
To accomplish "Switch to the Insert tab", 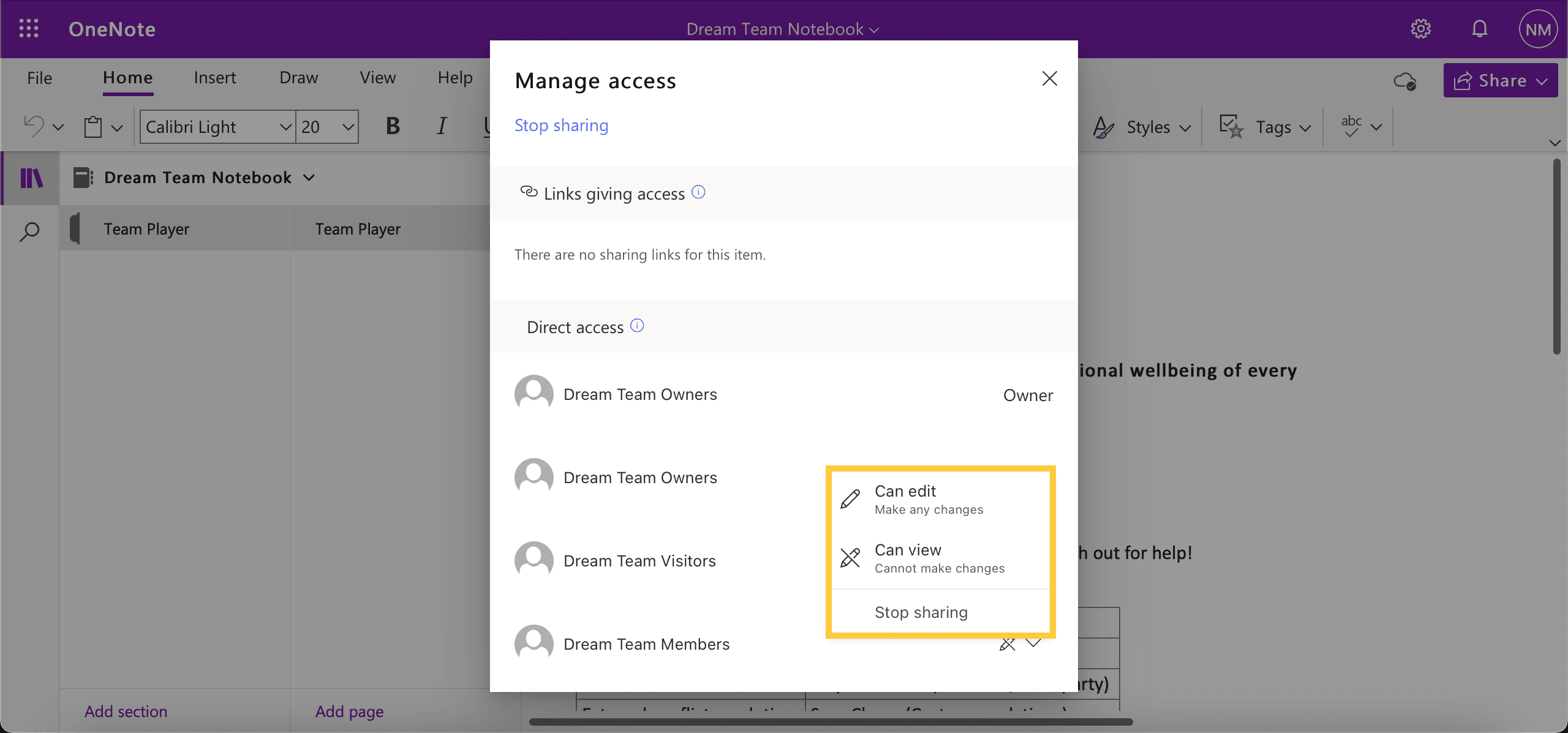I will (215, 78).
